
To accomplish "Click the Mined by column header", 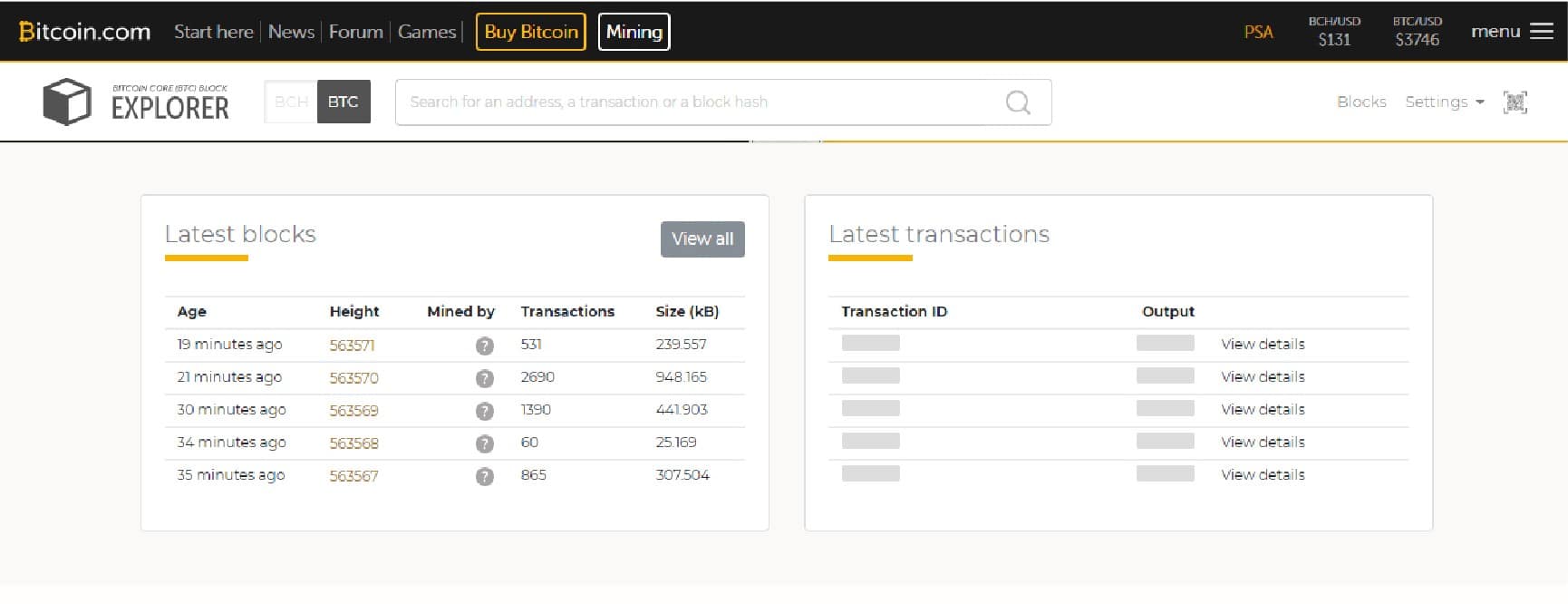I will (x=460, y=312).
